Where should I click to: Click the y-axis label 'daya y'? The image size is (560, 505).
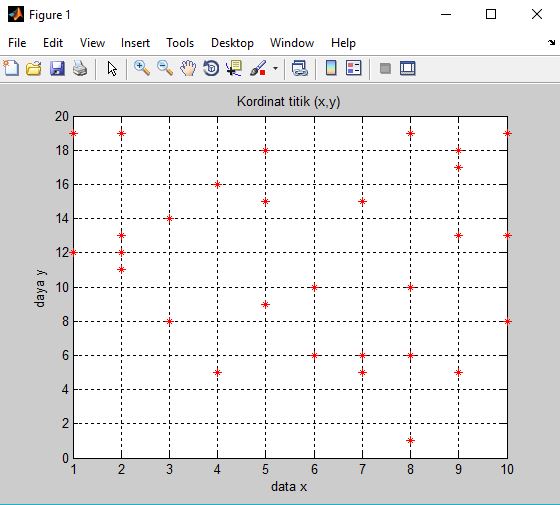(x=40, y=288)
